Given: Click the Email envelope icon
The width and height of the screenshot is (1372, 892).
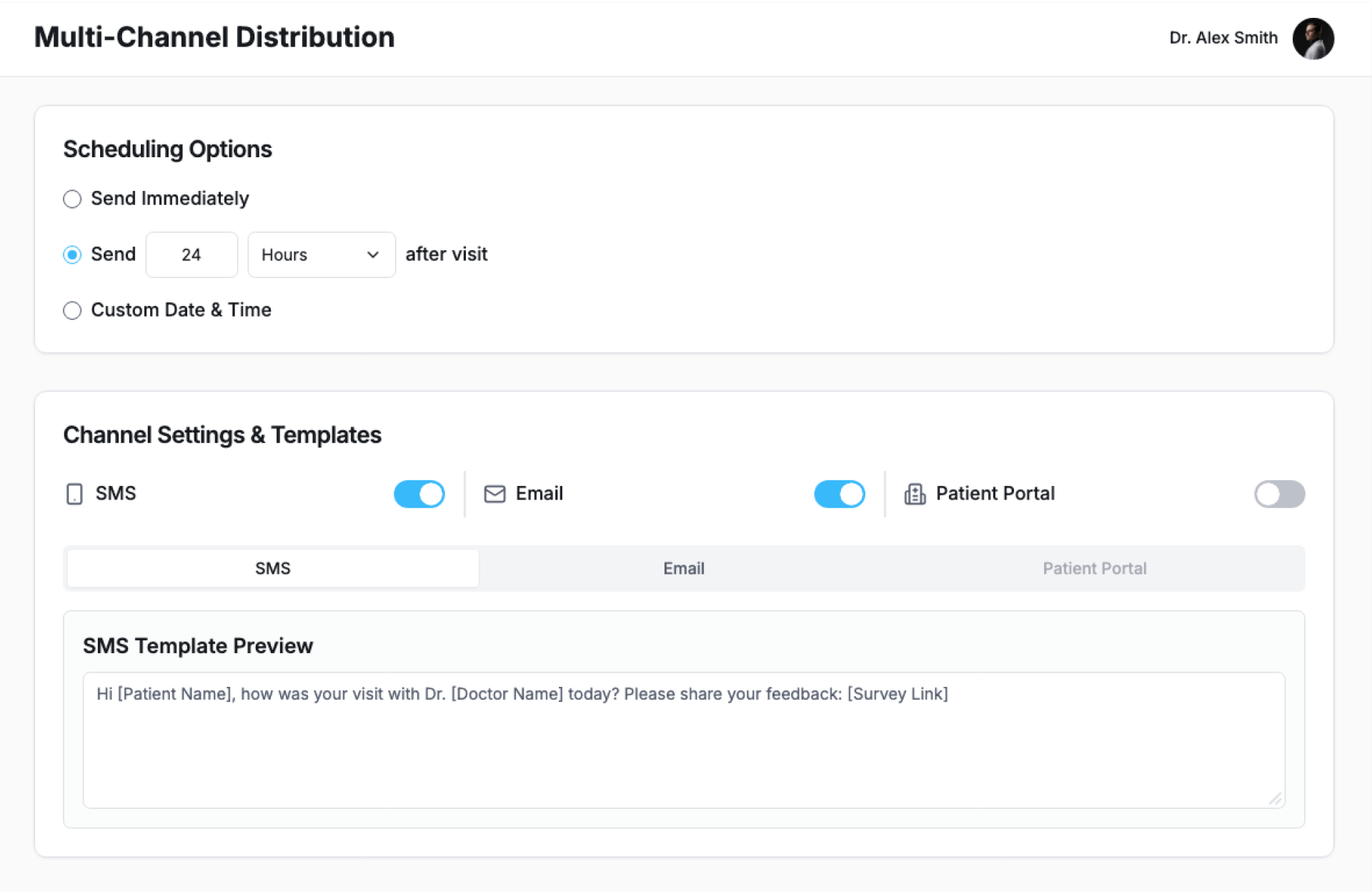Looking at the screenshot, I should coord(494,494).
